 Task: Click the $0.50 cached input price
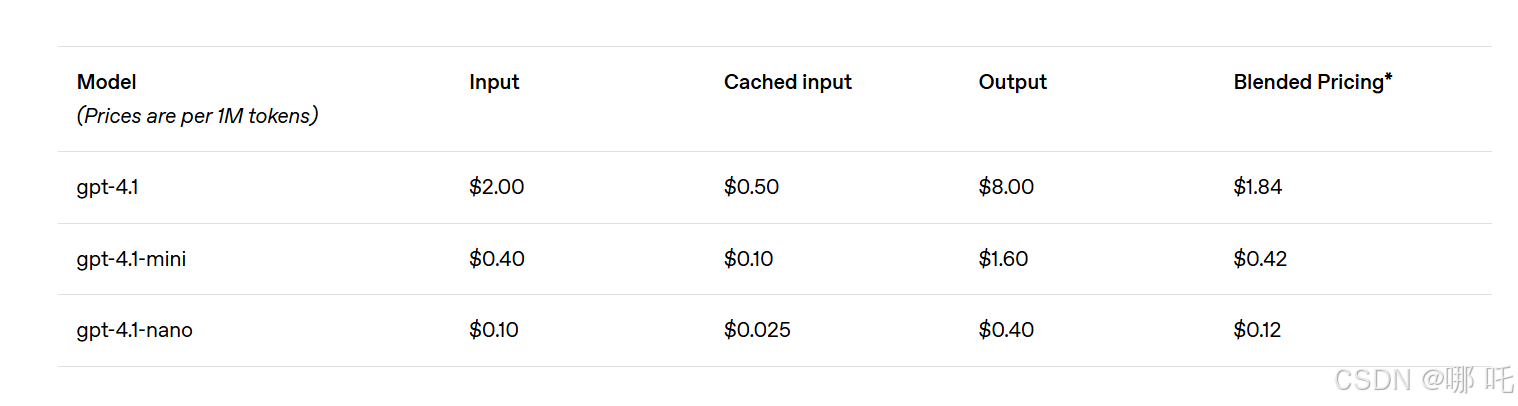click(x=751, y=187)
